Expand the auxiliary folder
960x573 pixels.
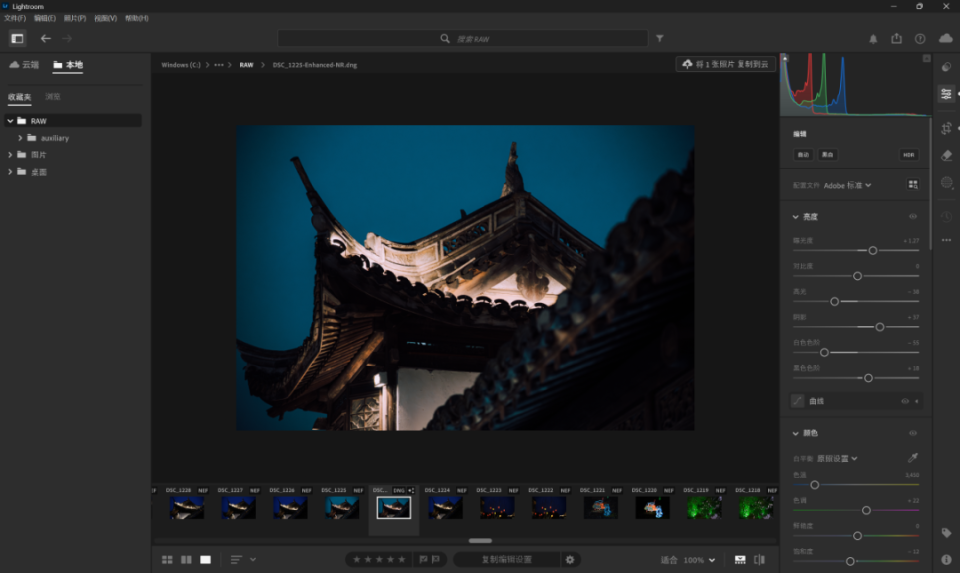click(20, 138)
